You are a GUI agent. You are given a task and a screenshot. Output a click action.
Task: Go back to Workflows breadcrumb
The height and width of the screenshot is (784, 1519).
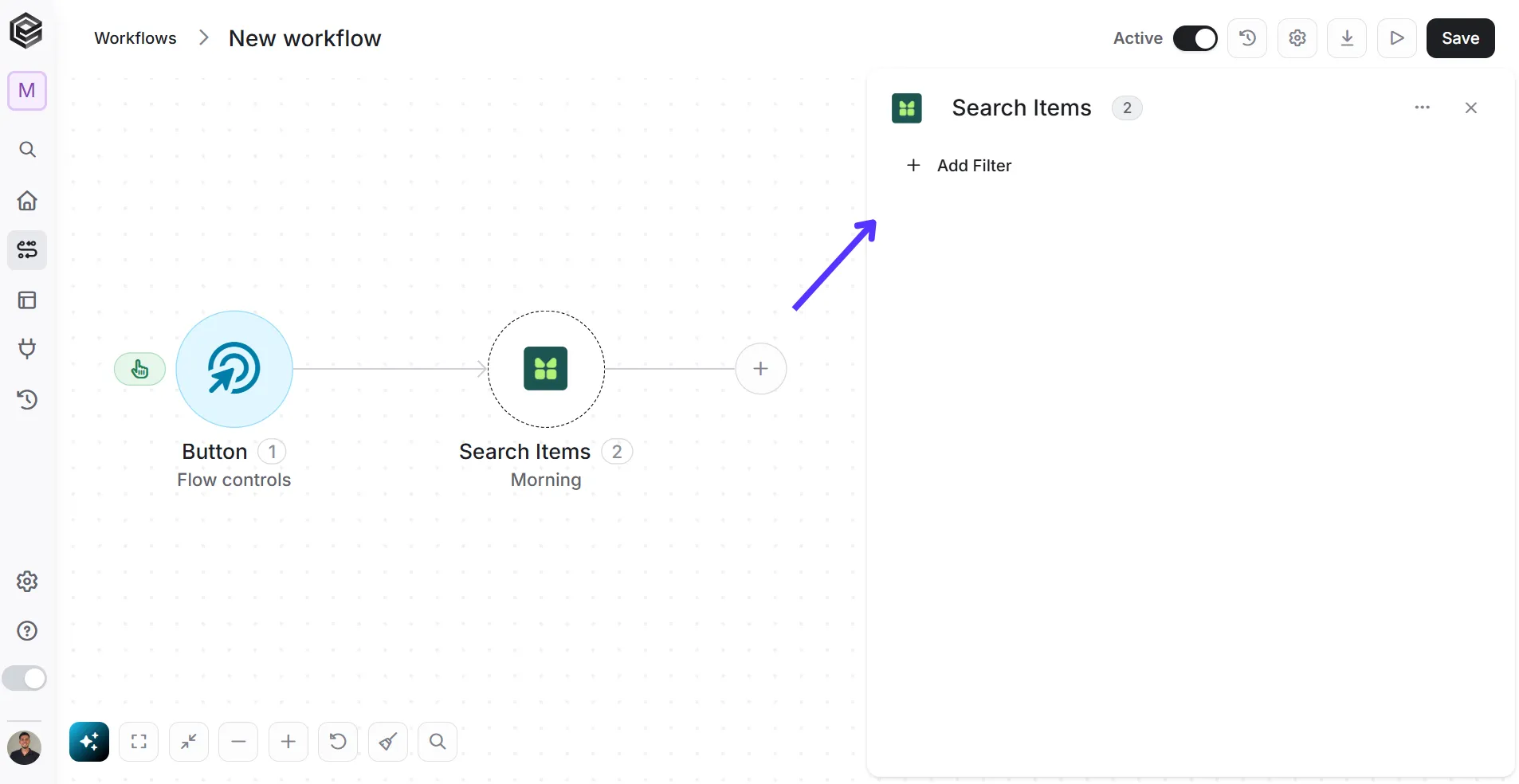pyautogui.click(x=135, y=38)
